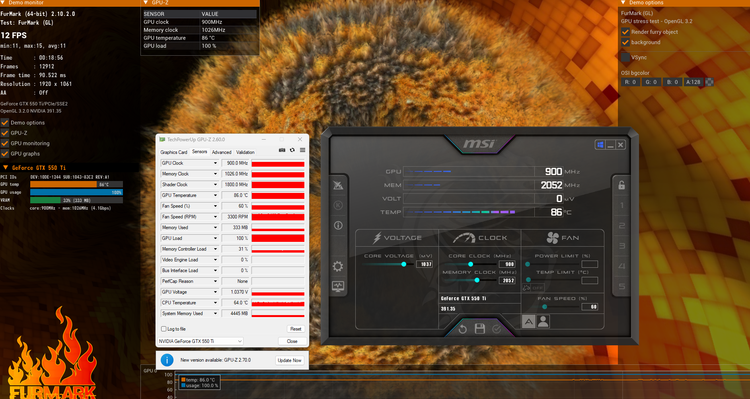Open the CPU Temperature sensor dropdown

tap(215, 303)
